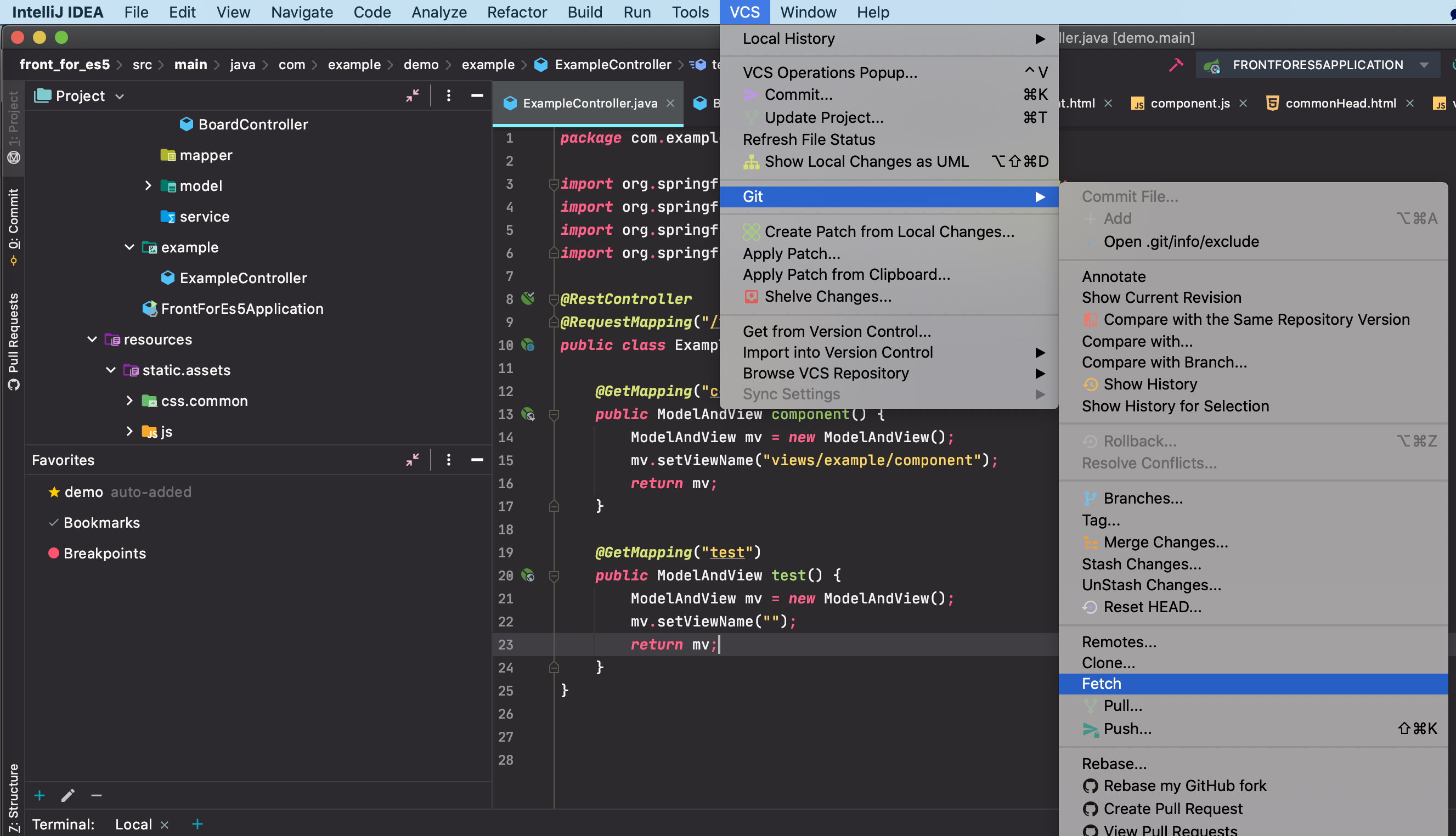The width and height of the screenshot is (1456, 836).
Task: Collapse the static.assets folder
Action: point(111,370)
